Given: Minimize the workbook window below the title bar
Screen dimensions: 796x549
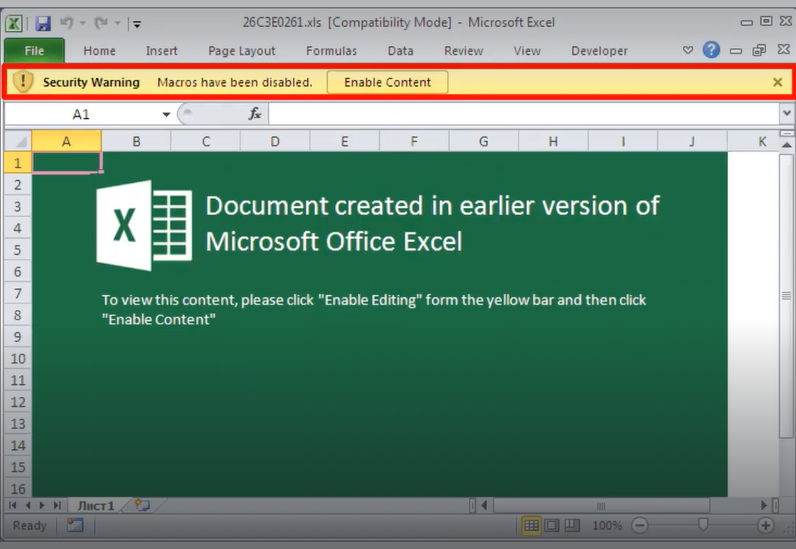Looking at the screenshot, I should click(736, 50).
